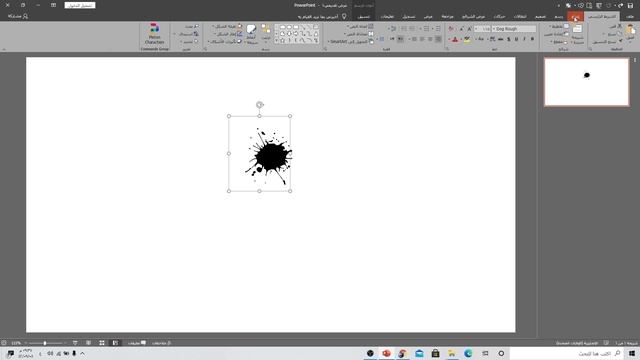Expand the Shape Fill dropdown

click(227, 26)
